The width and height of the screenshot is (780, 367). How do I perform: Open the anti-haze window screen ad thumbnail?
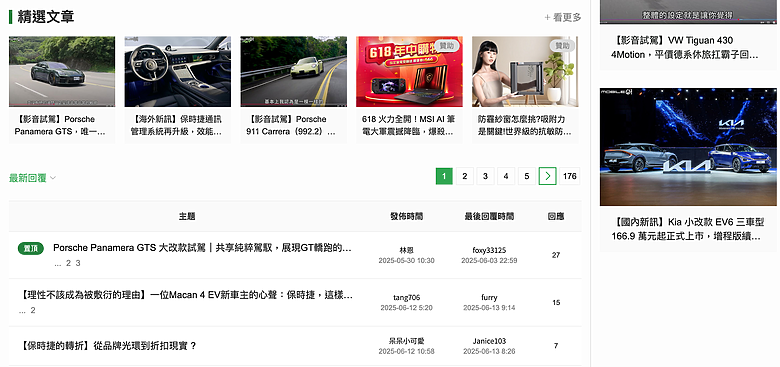point(525,71)
